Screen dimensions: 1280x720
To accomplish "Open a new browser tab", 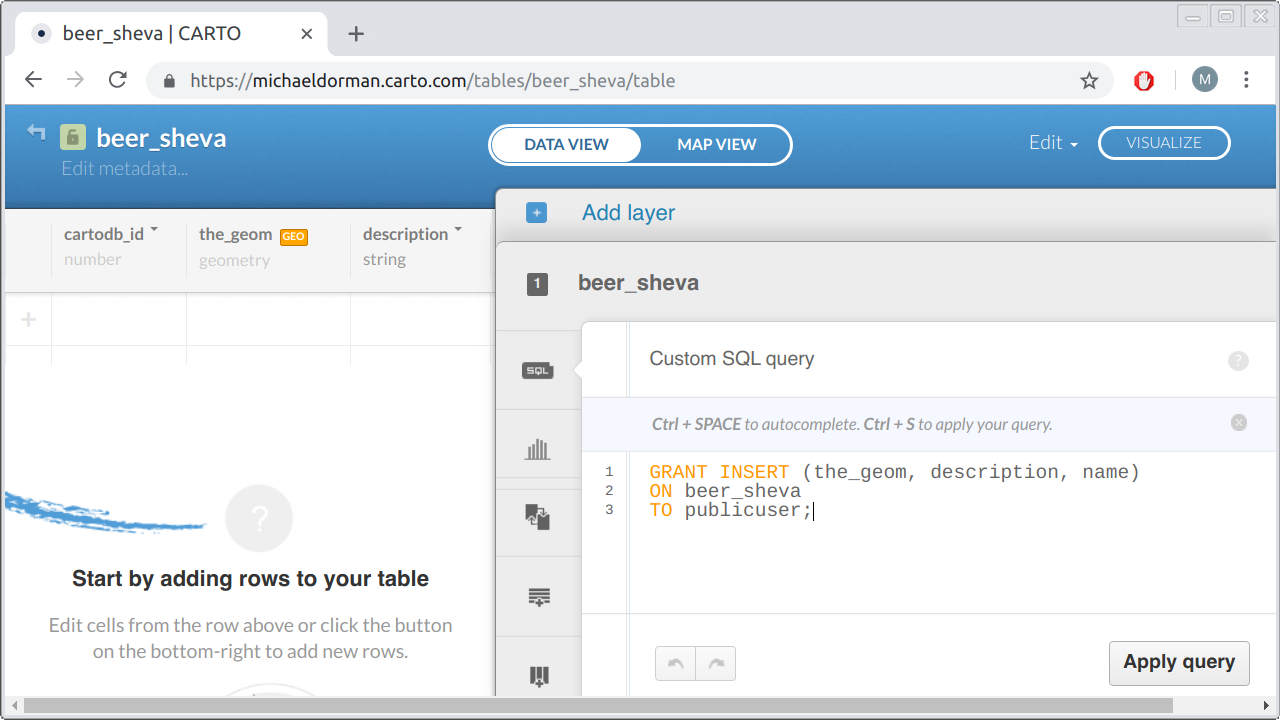I will click(x=356, y=34).
